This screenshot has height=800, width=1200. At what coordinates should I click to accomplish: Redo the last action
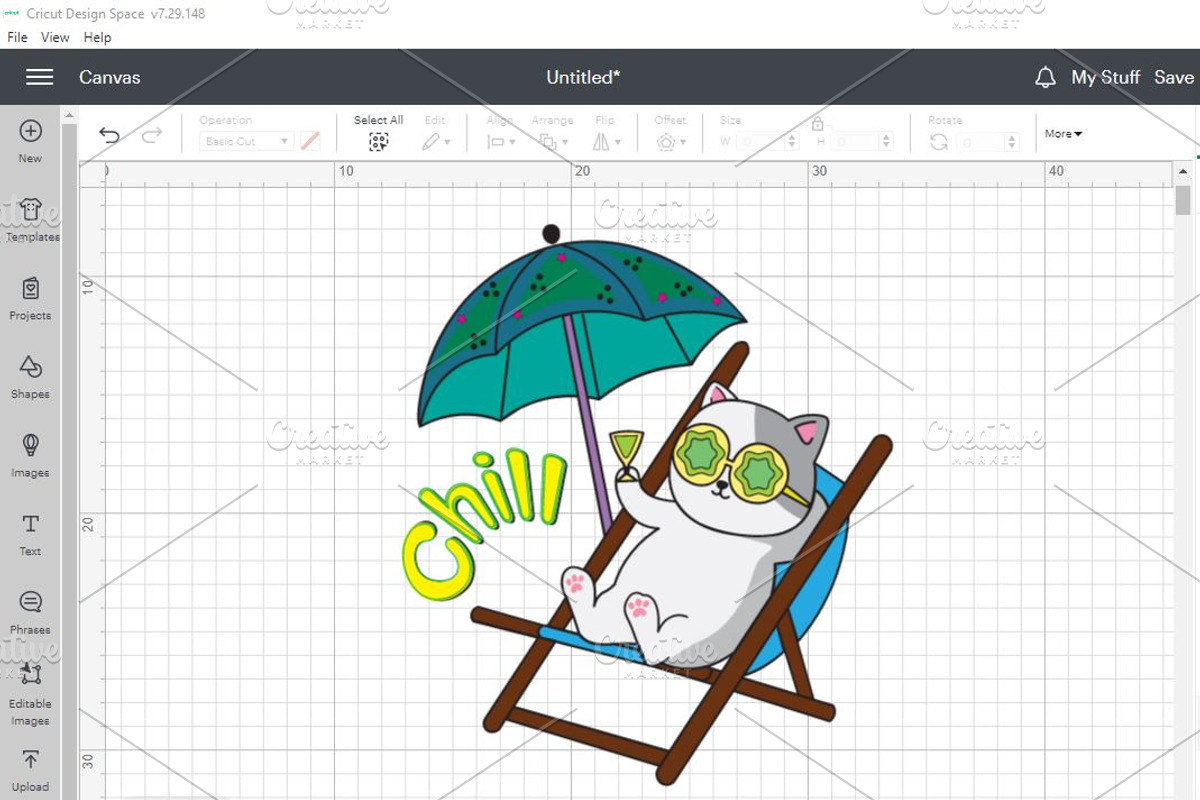tap(152, 135)
